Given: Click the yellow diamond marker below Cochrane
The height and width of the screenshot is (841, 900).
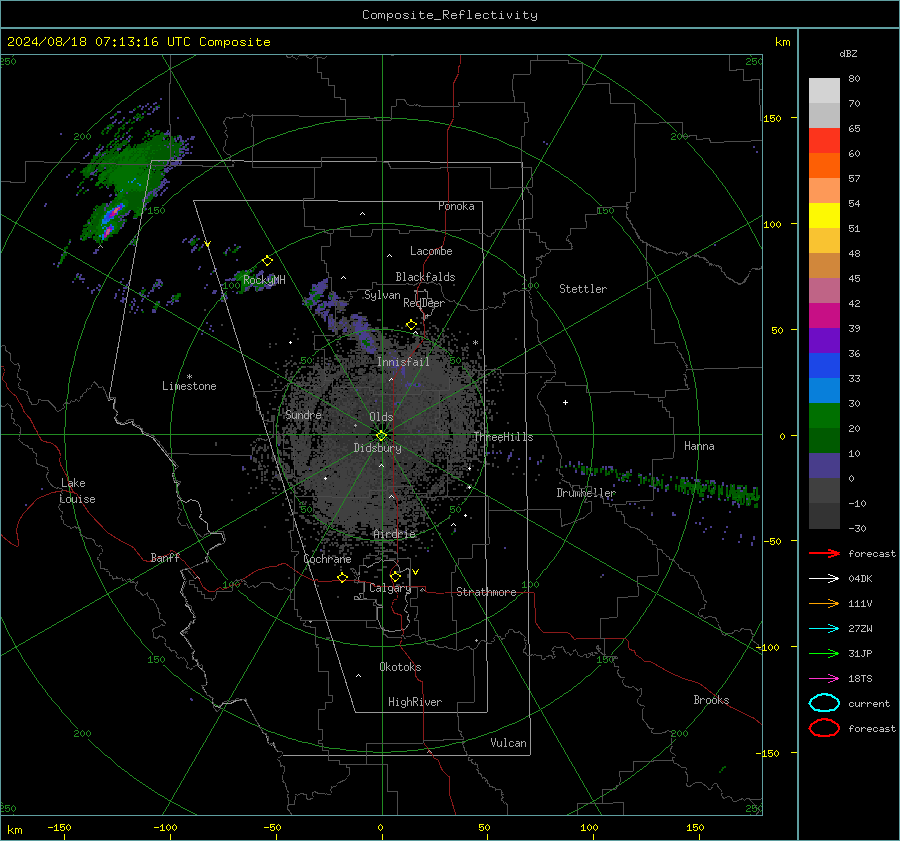Looking at the screenshot, I should pyautogui.click(x=342, y=578).
